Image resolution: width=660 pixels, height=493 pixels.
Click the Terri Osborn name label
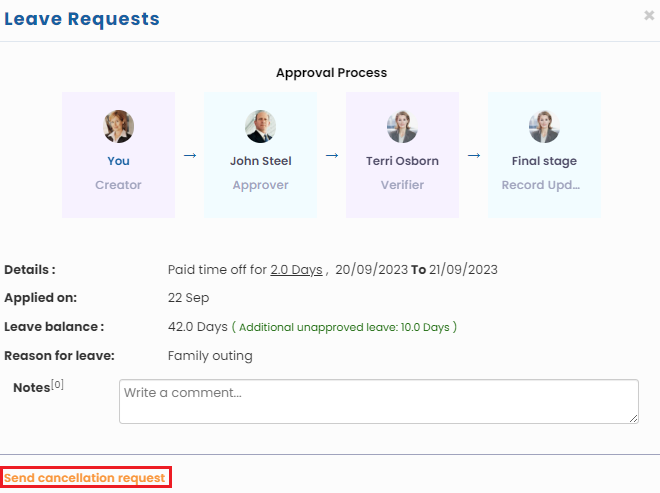(x=402, y=161)
